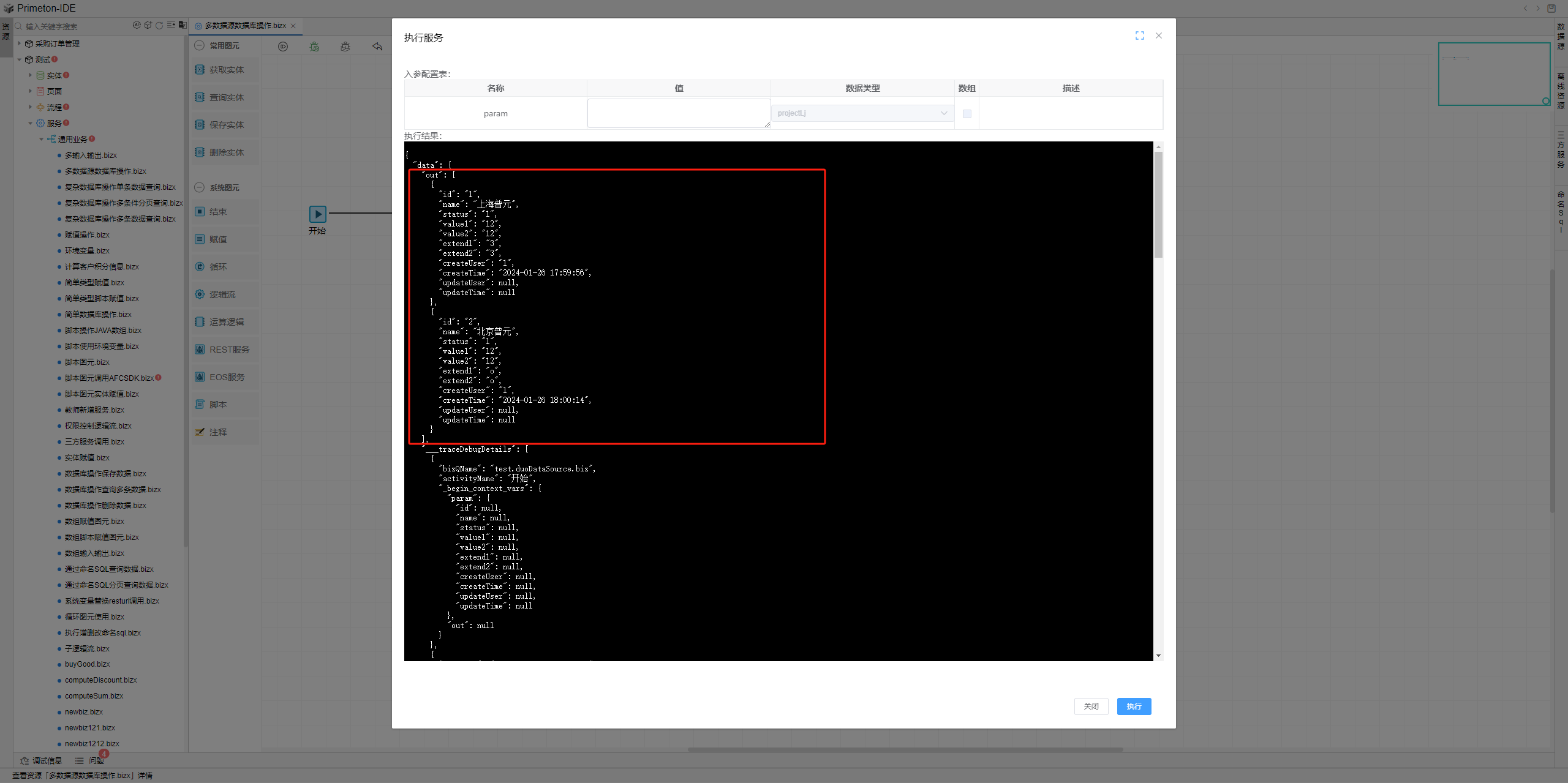Expand the dialog to fullscreen
The image size is (1568, 783).
point(1139,36)
